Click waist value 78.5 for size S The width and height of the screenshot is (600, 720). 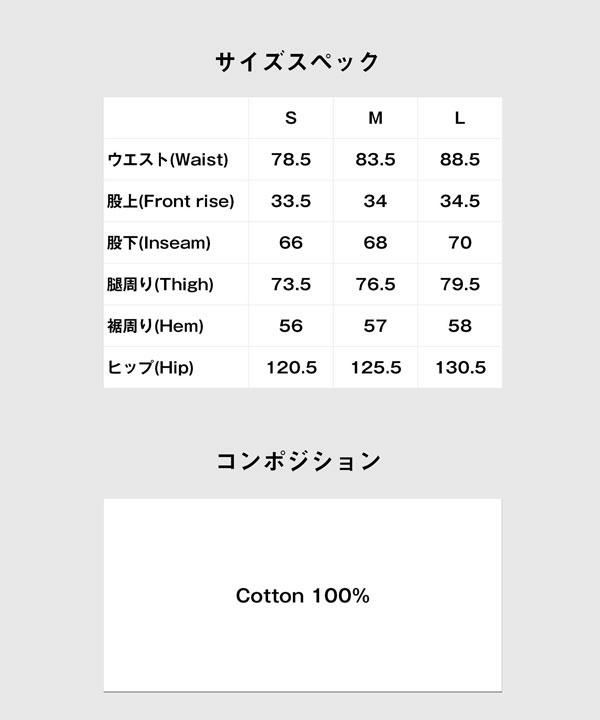tap(291, 160)
